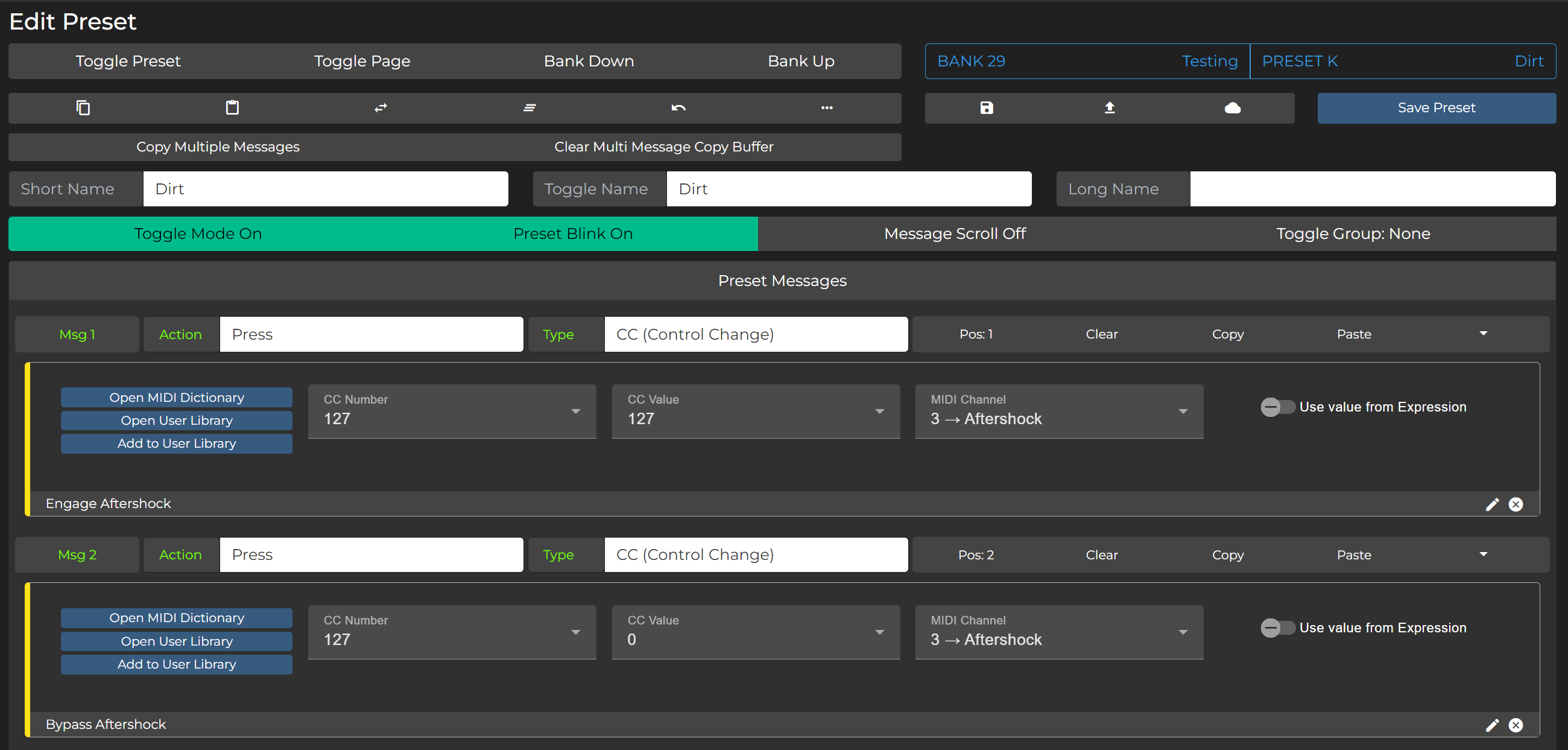Click the copy preset icon
This screenshot has height=750, width=1568.
tap(83, 108)
